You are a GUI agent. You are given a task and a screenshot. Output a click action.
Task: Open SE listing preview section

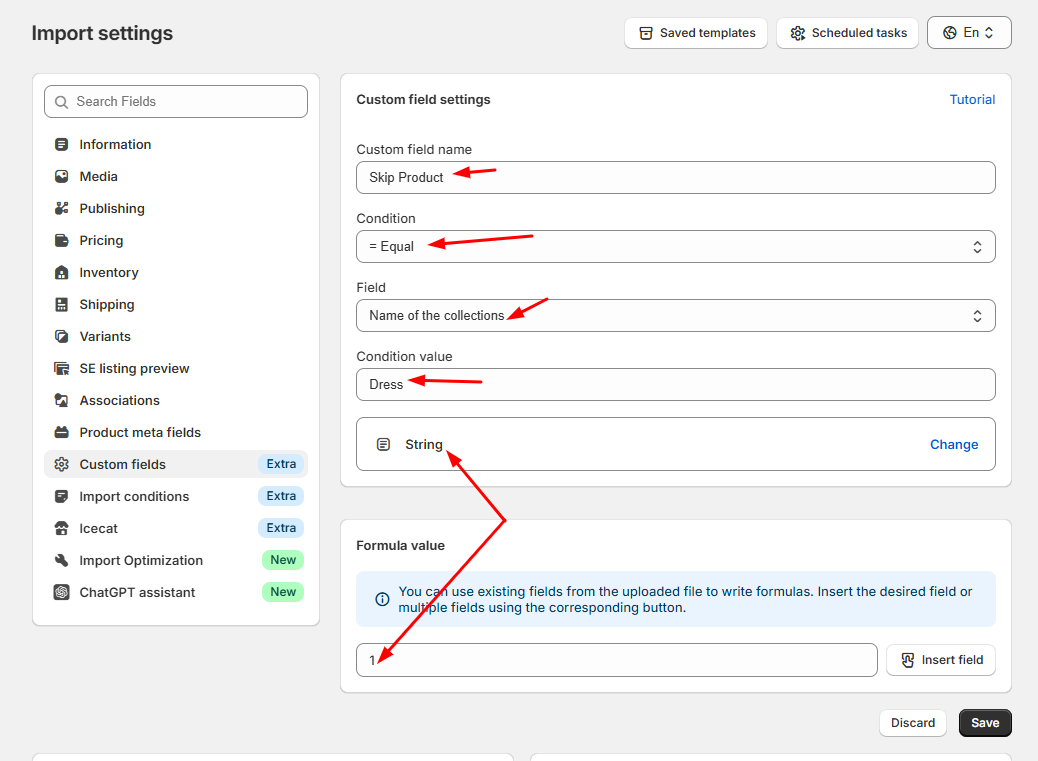[176, 369]
